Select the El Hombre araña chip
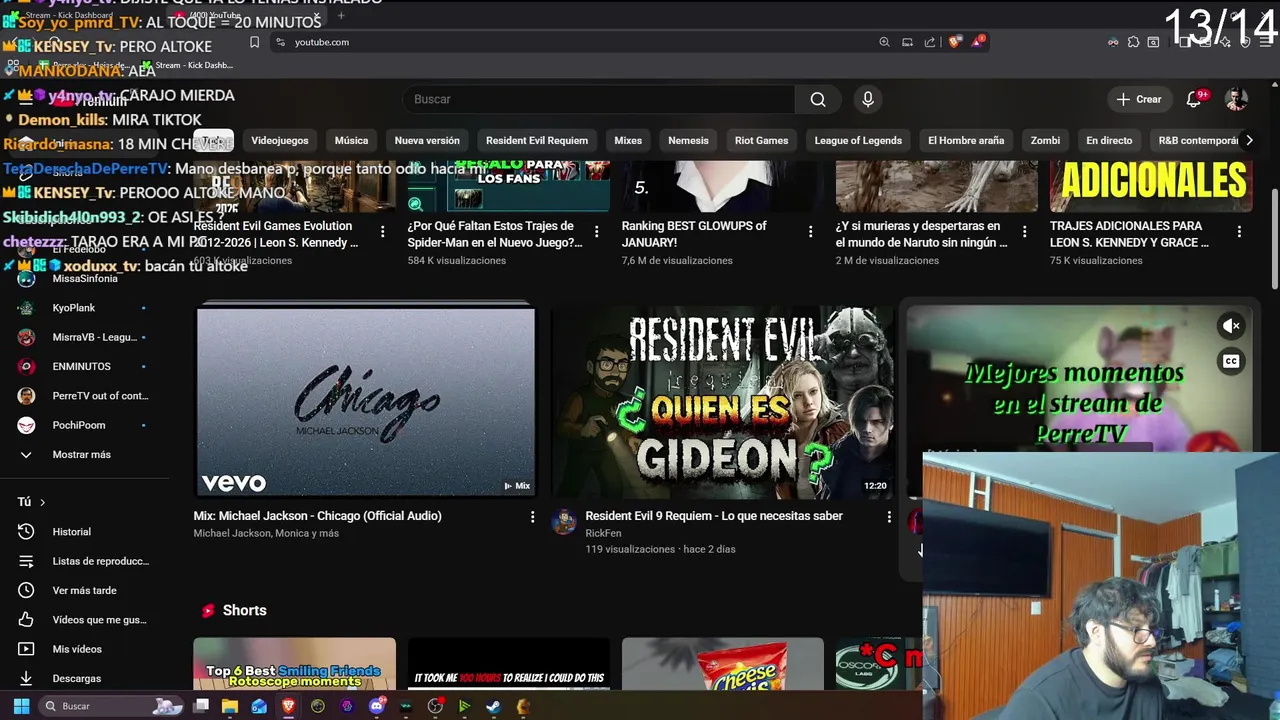This screenshot has height=720, width=1280. coord(966,140)
